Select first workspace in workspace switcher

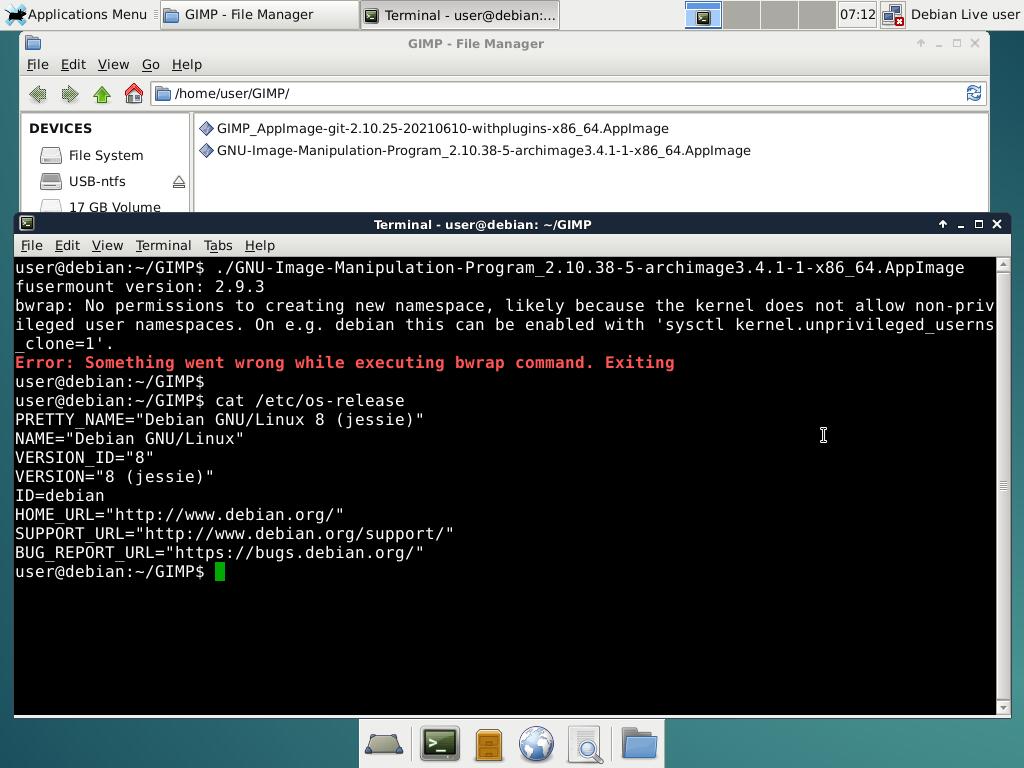point(703,15)
